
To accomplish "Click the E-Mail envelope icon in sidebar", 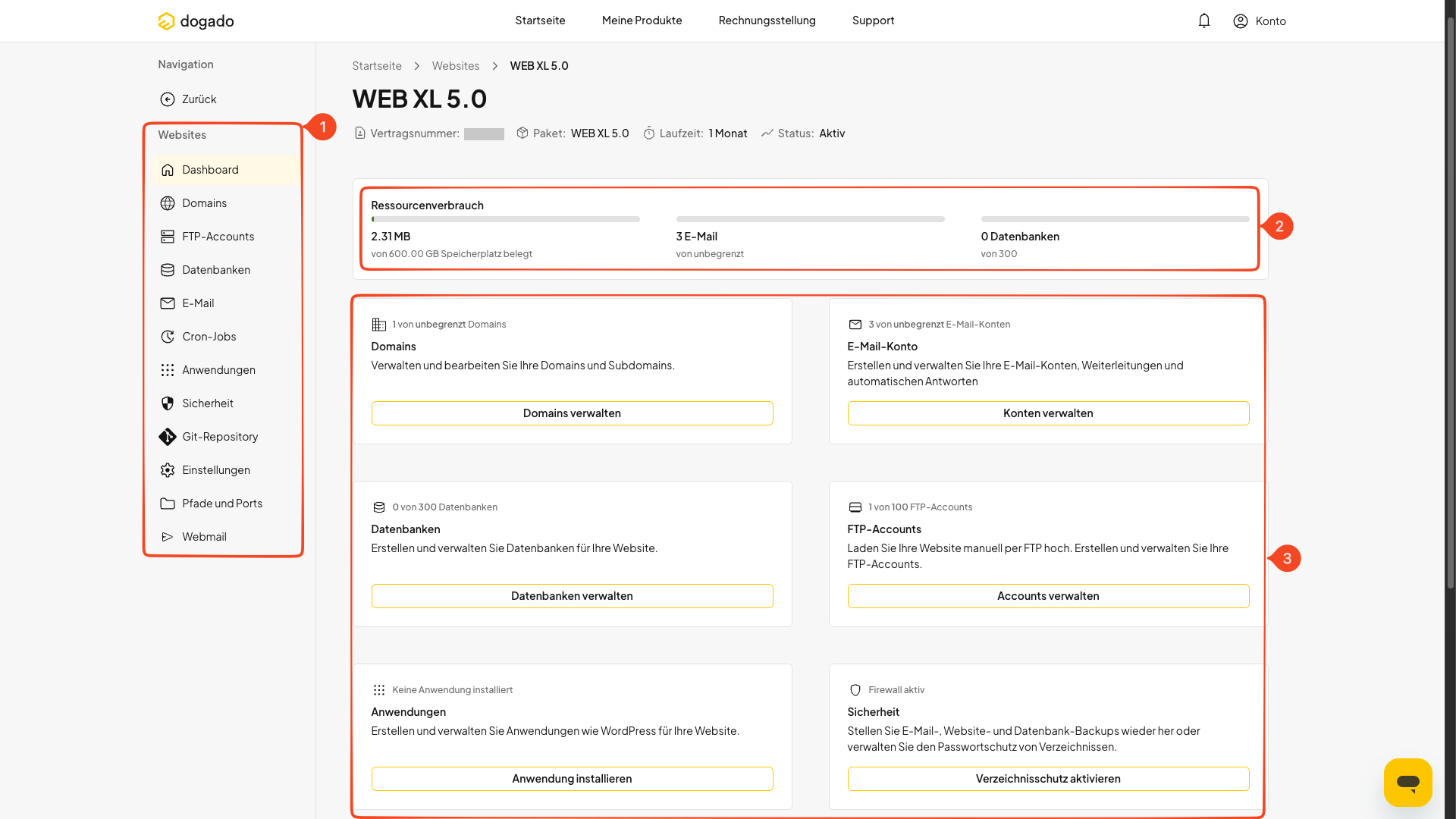I will [168, 303].
